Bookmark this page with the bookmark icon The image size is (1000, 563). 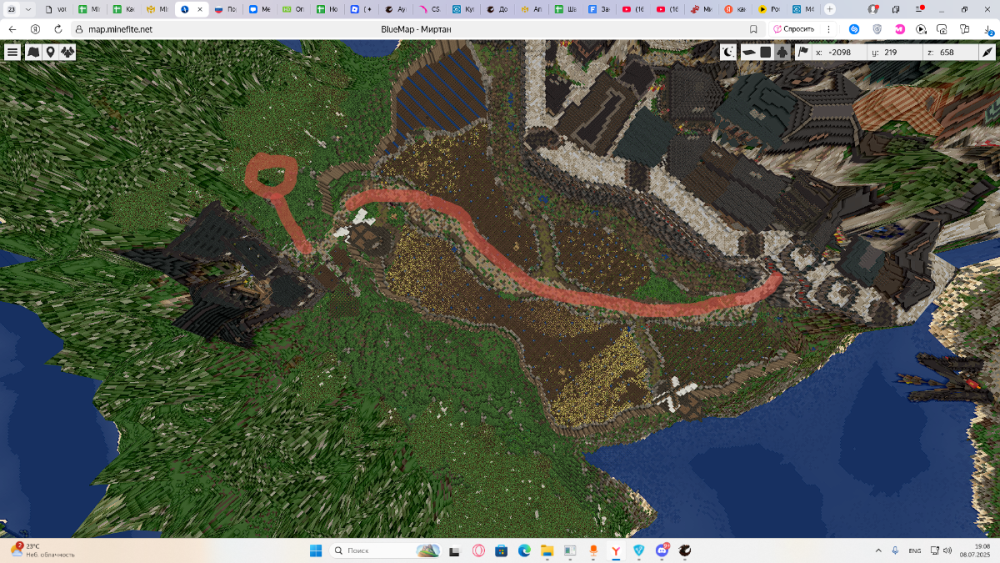[x=753, y=29]
